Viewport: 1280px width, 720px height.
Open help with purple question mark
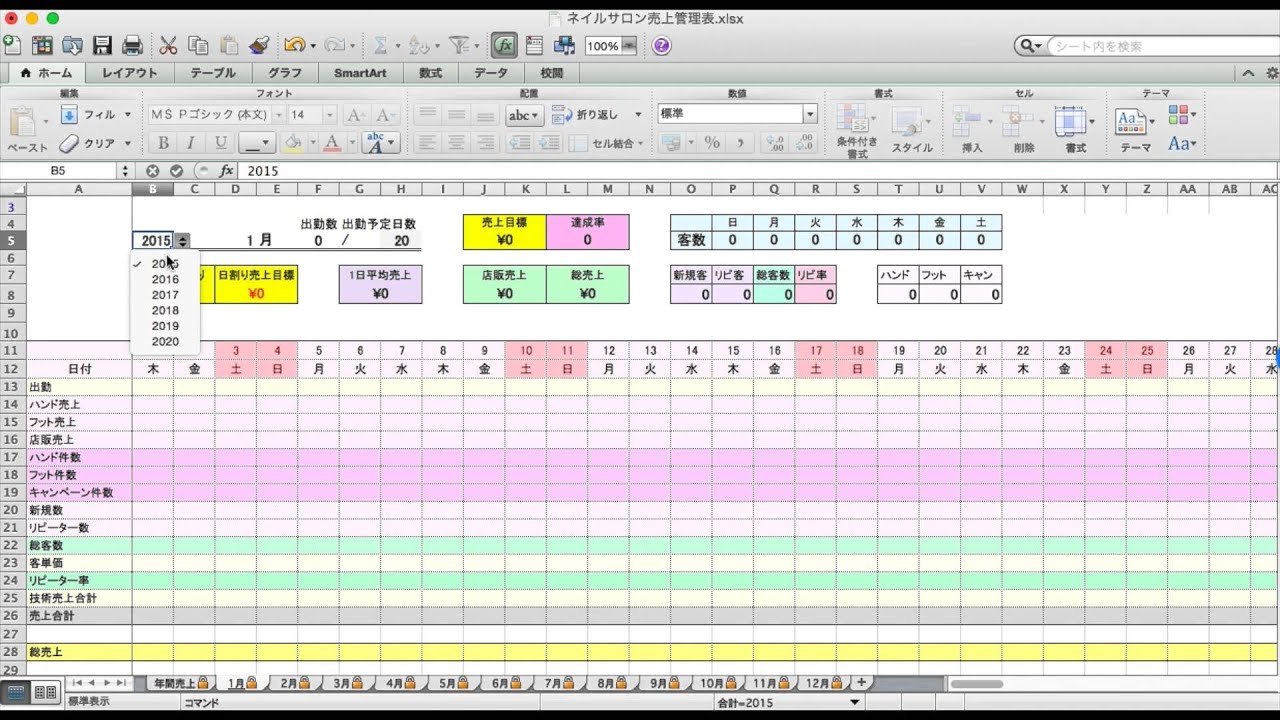pyautogui.click(x=661, y=46)
